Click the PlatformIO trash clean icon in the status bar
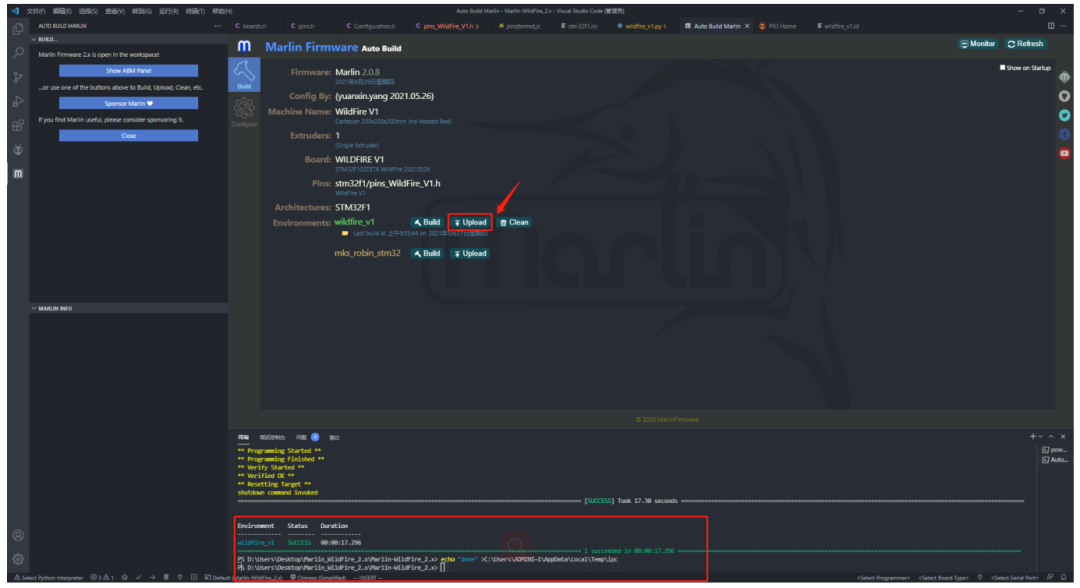Viewport: 1080px width, 588px height. point(166,578)
